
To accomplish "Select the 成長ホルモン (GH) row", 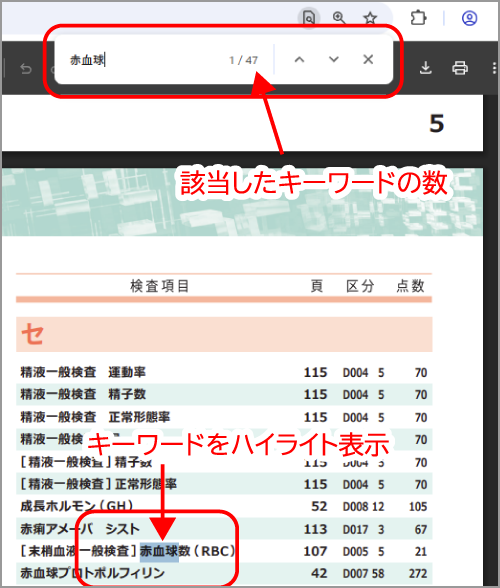I will click(224, 506).
